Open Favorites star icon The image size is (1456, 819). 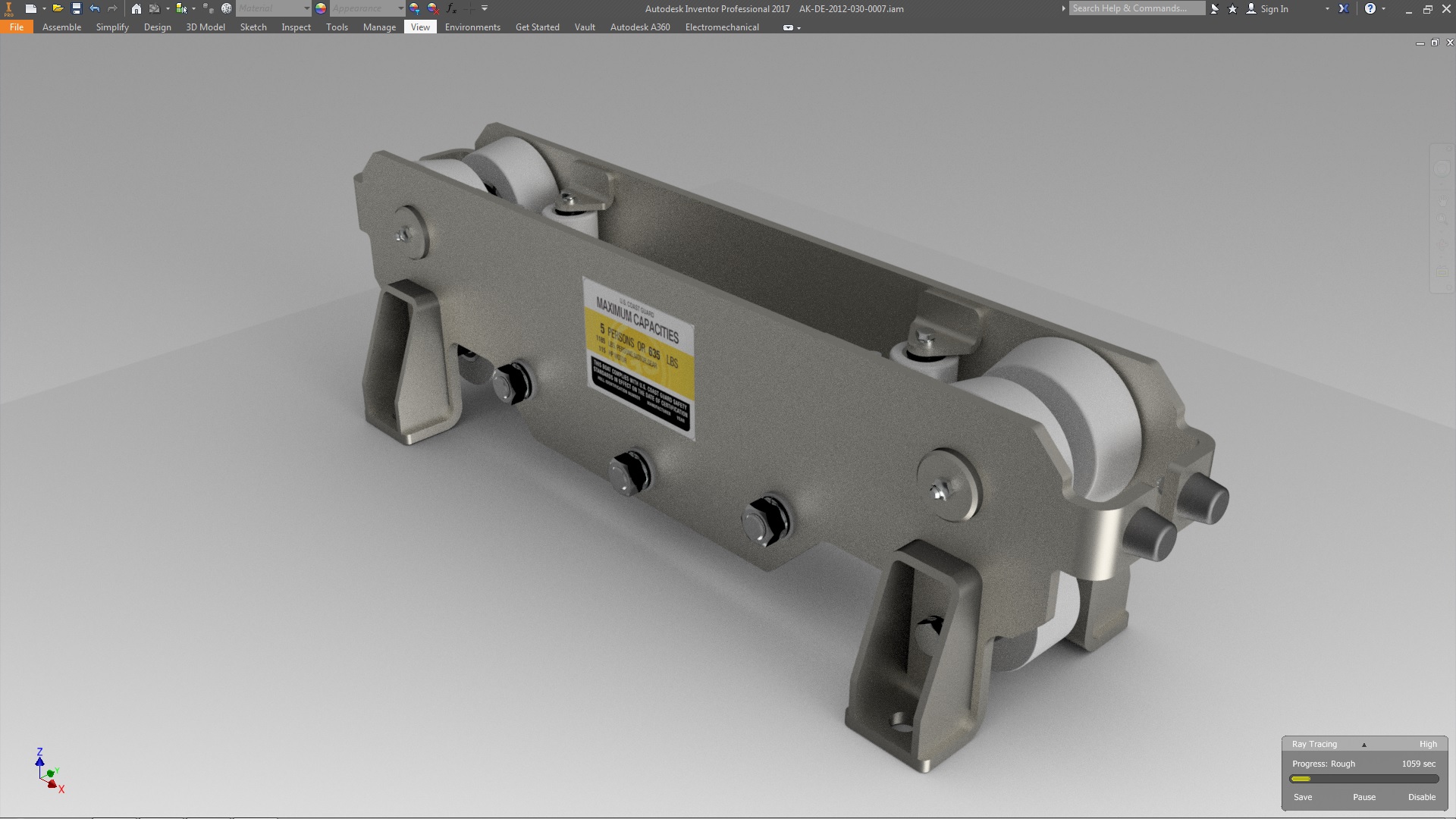pyautogui.click(x=1232, y=8)
